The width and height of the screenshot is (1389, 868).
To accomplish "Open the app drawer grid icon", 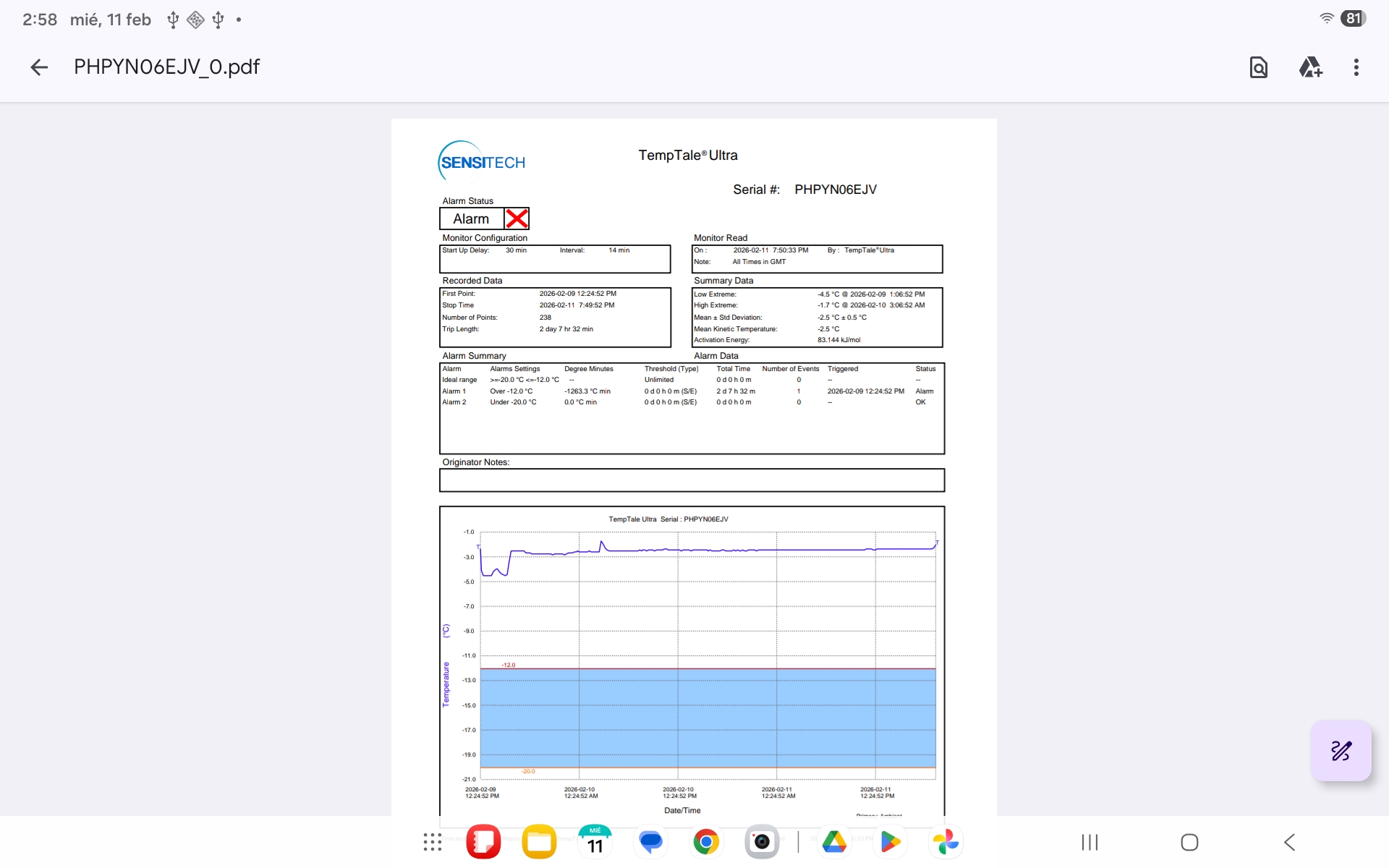I will [x=433, y=842].
